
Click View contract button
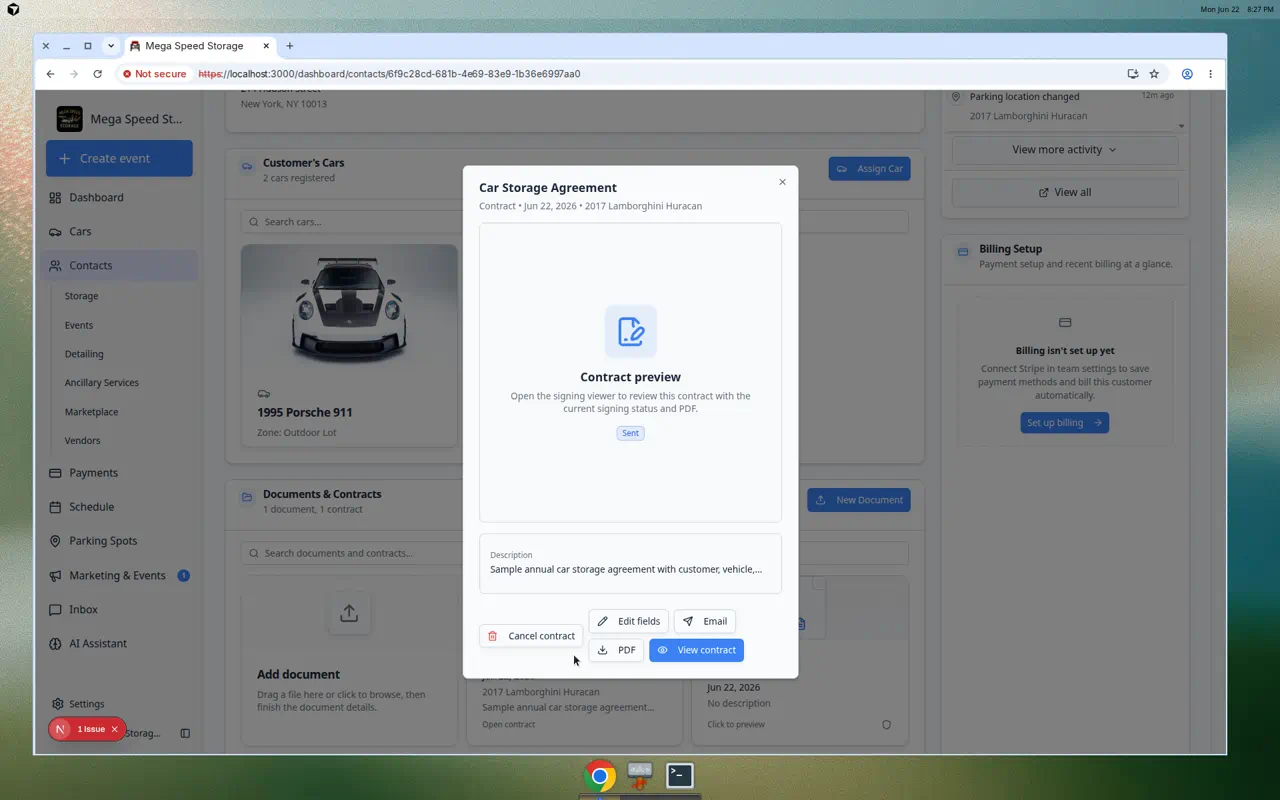pyautogui.click(x=696, y=650)
